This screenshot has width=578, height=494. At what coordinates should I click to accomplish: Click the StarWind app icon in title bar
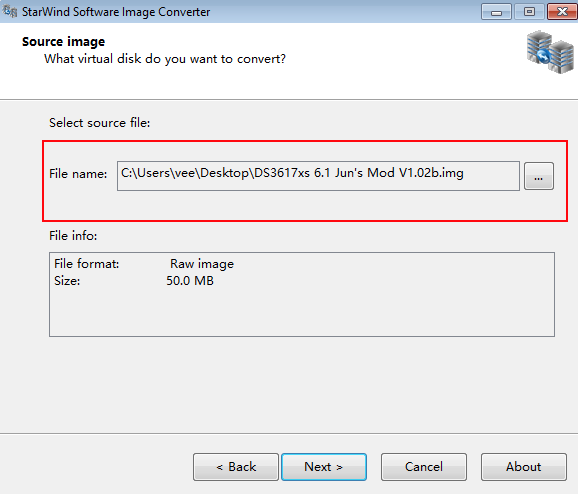10,11
